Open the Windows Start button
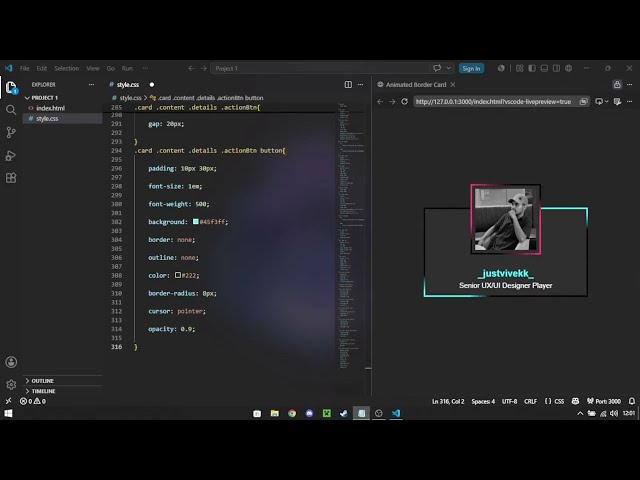 pyautogui.click(x=8, y=413)
